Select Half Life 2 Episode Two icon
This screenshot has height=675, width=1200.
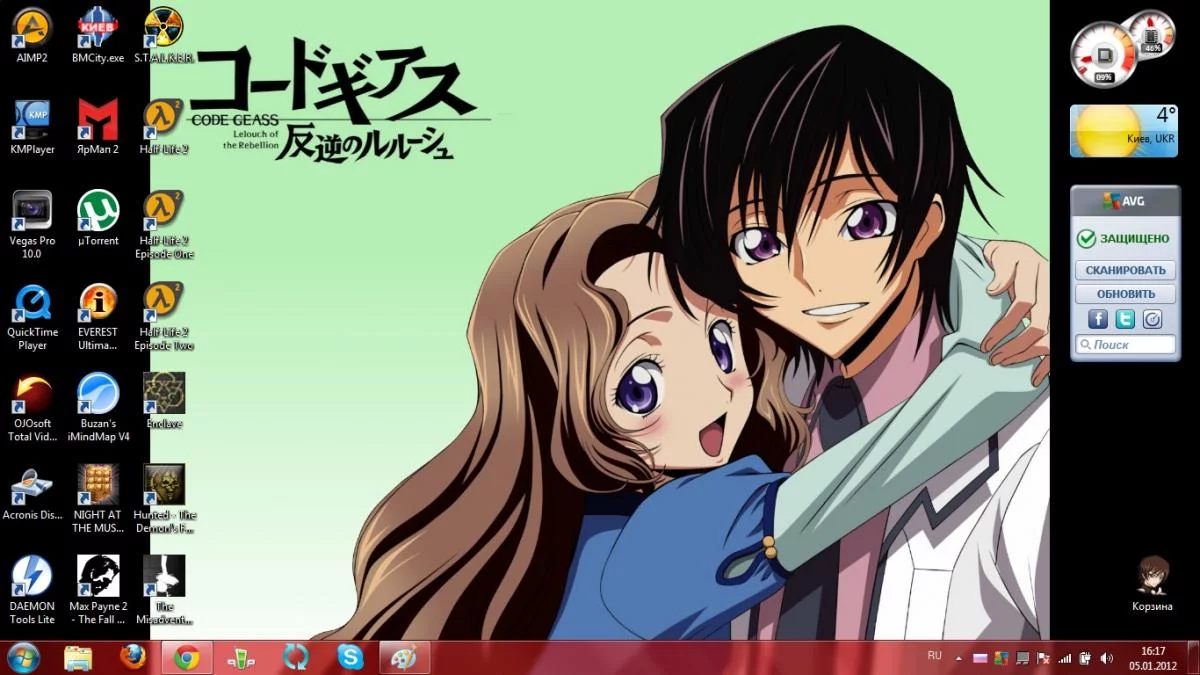(x=164, y=317)
